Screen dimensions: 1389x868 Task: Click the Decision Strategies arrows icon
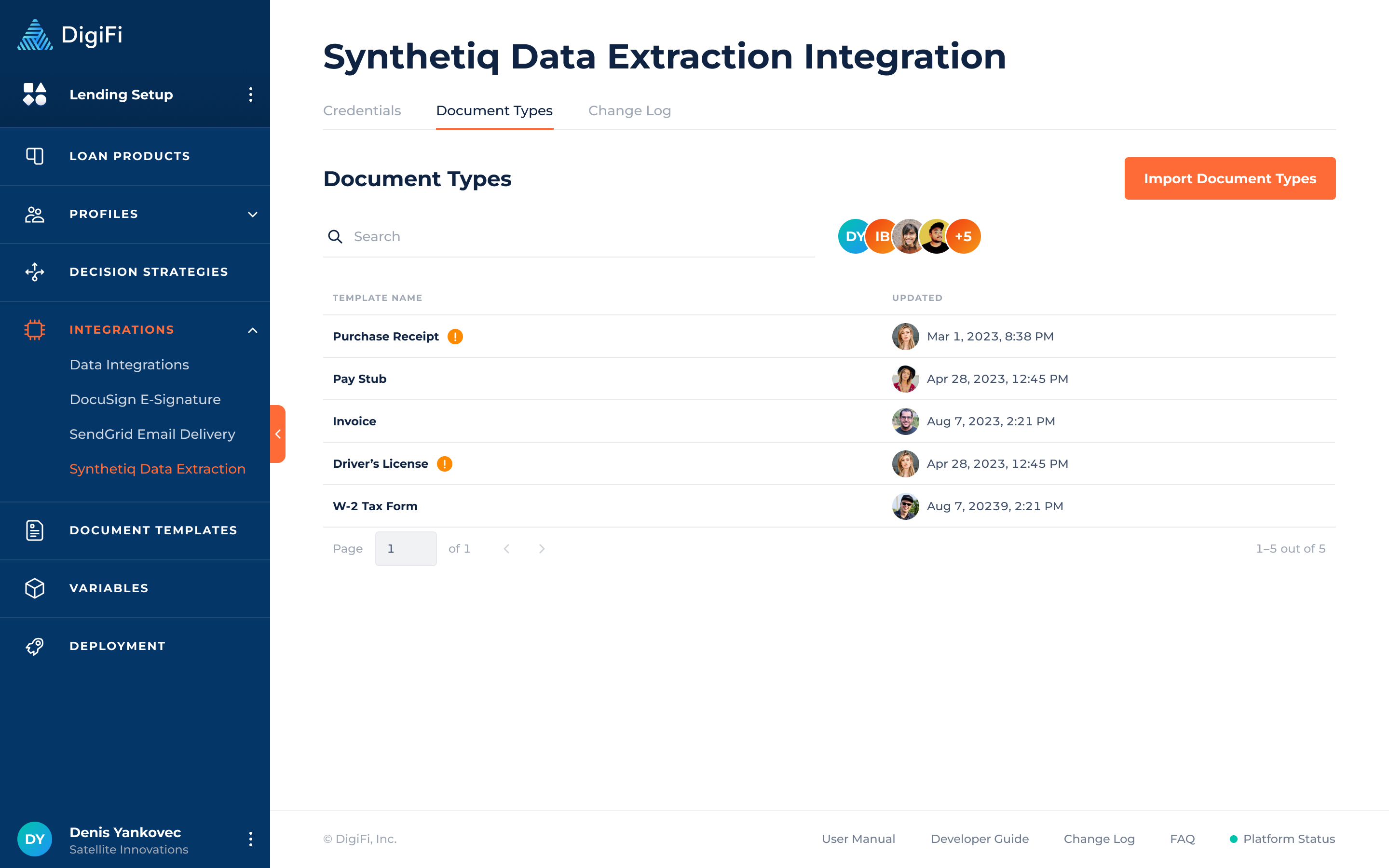pyautogui.click(x=34, y=271)
